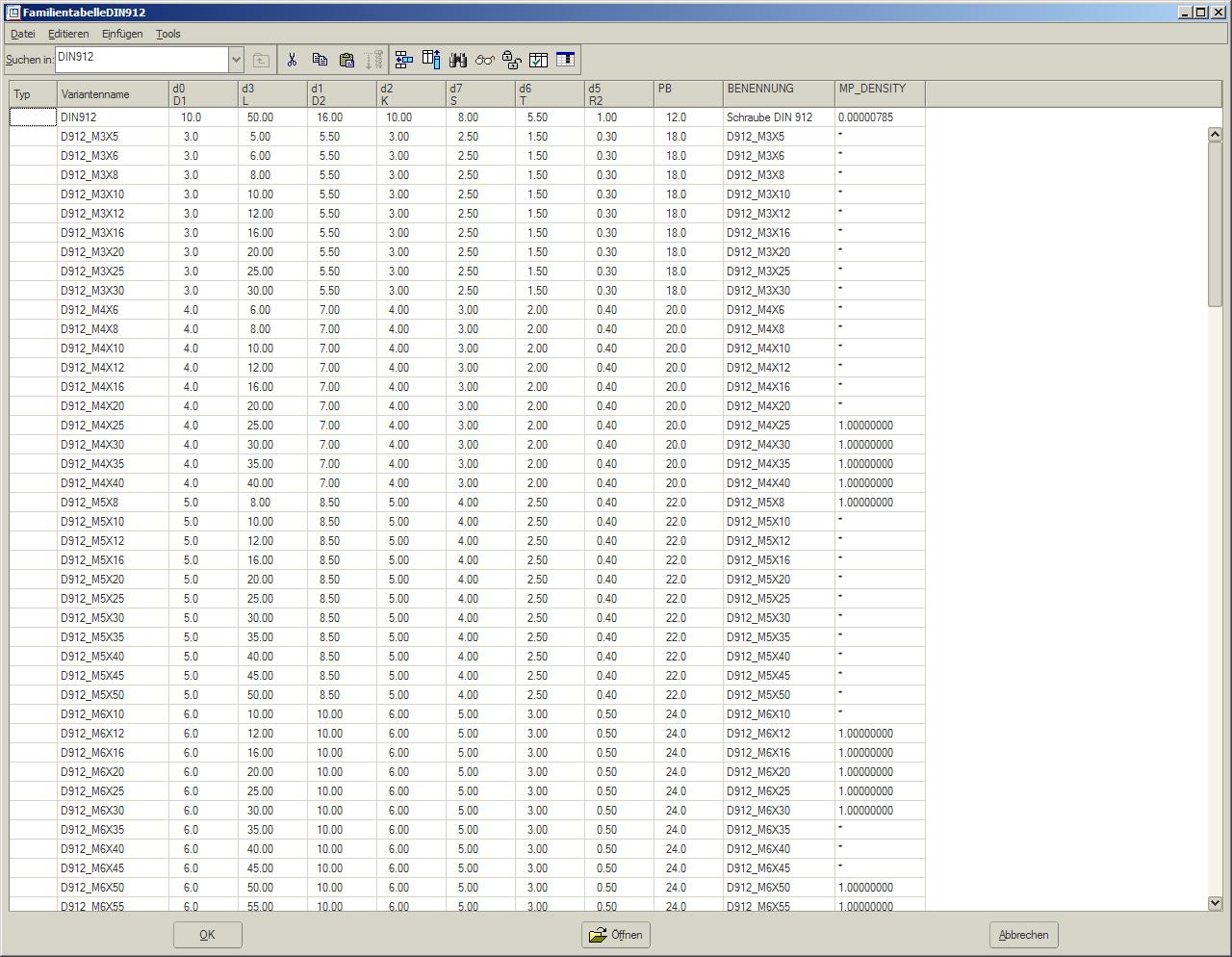Viewport: 1232px width, 957px height.
Task: Click the window icon in title bar
Action: [13, 13]
